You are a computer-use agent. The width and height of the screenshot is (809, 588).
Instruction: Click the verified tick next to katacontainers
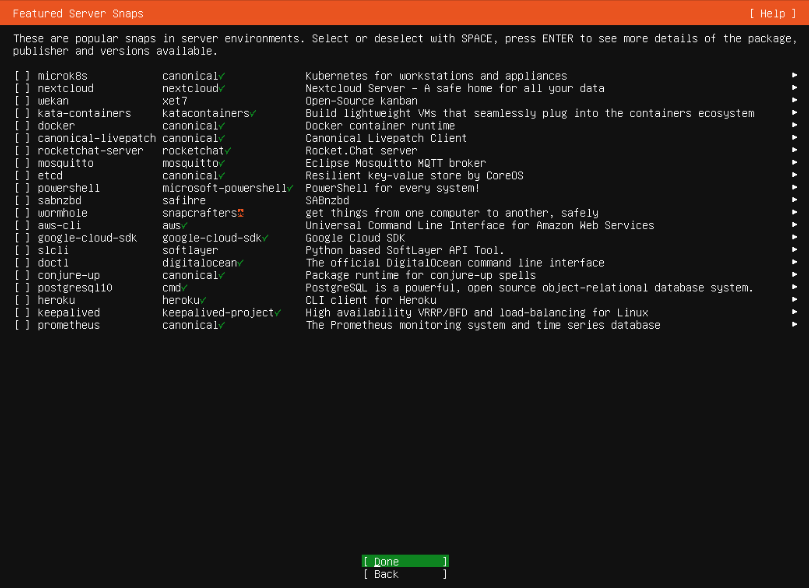[x=253, y=113]
